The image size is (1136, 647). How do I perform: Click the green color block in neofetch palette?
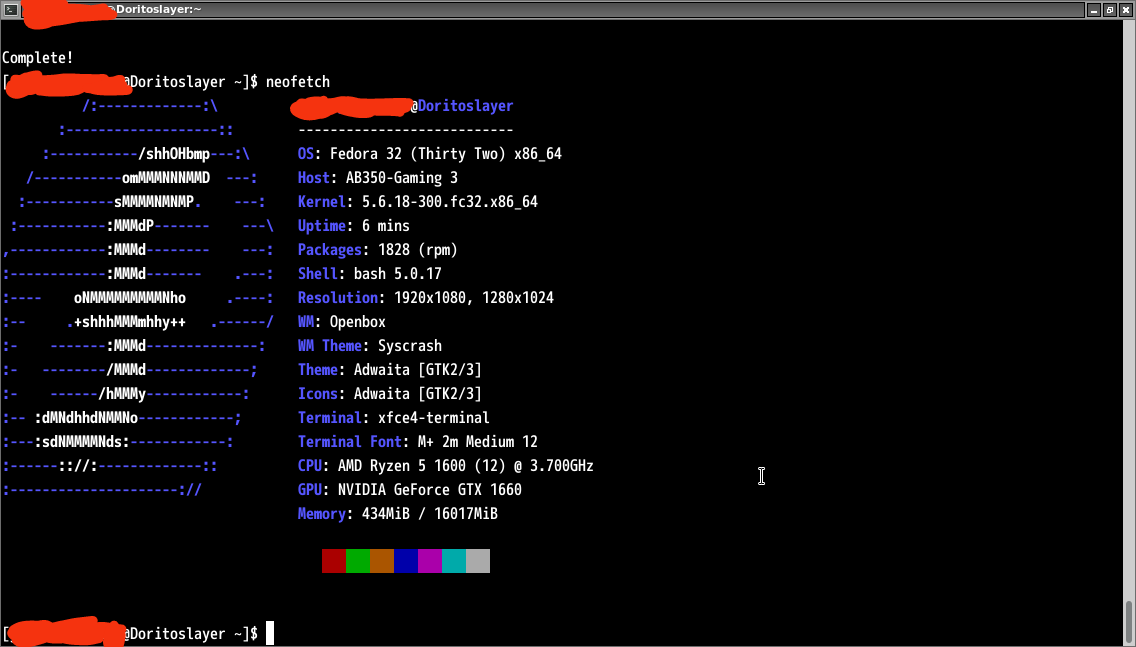(x=357, y=561)
